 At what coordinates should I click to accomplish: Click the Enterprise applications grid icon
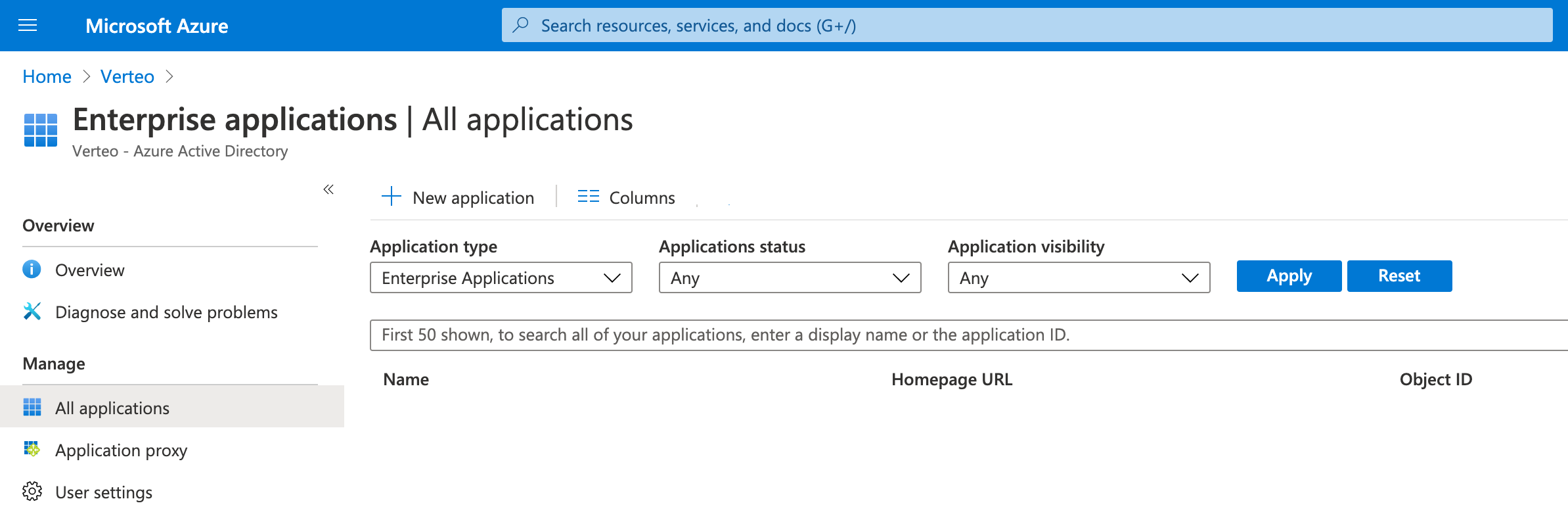coord(41,130)
